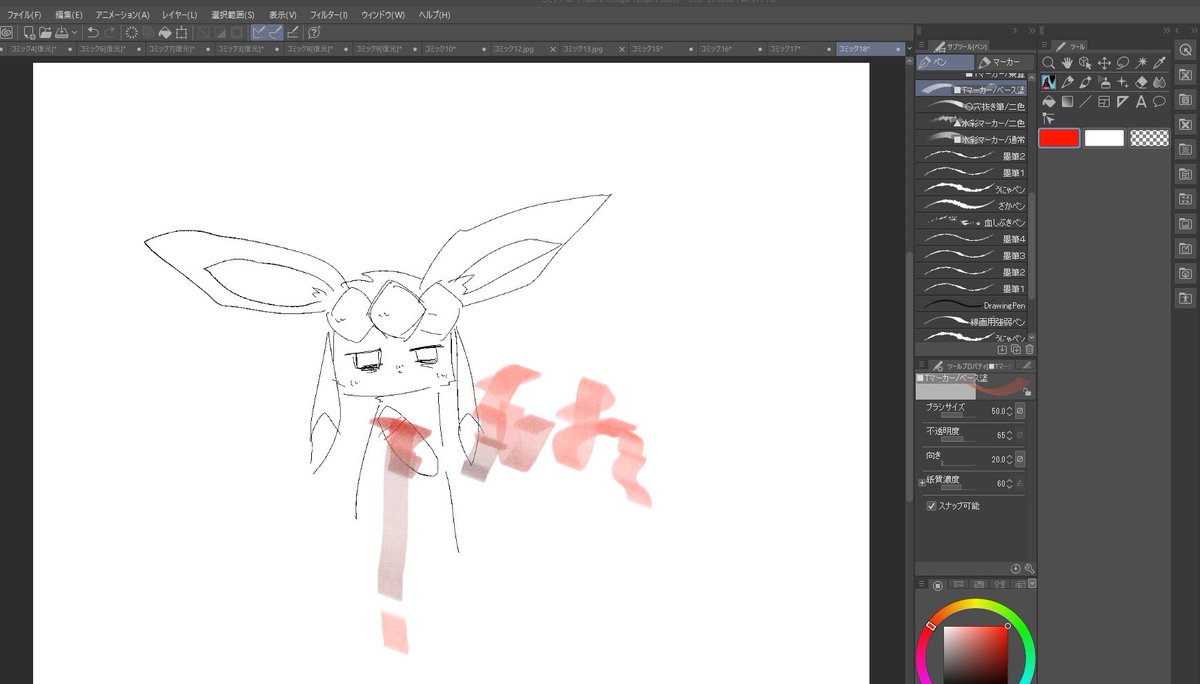
Task: Click the Clip Studio spiral icon
Action: [x=7, y=32]
